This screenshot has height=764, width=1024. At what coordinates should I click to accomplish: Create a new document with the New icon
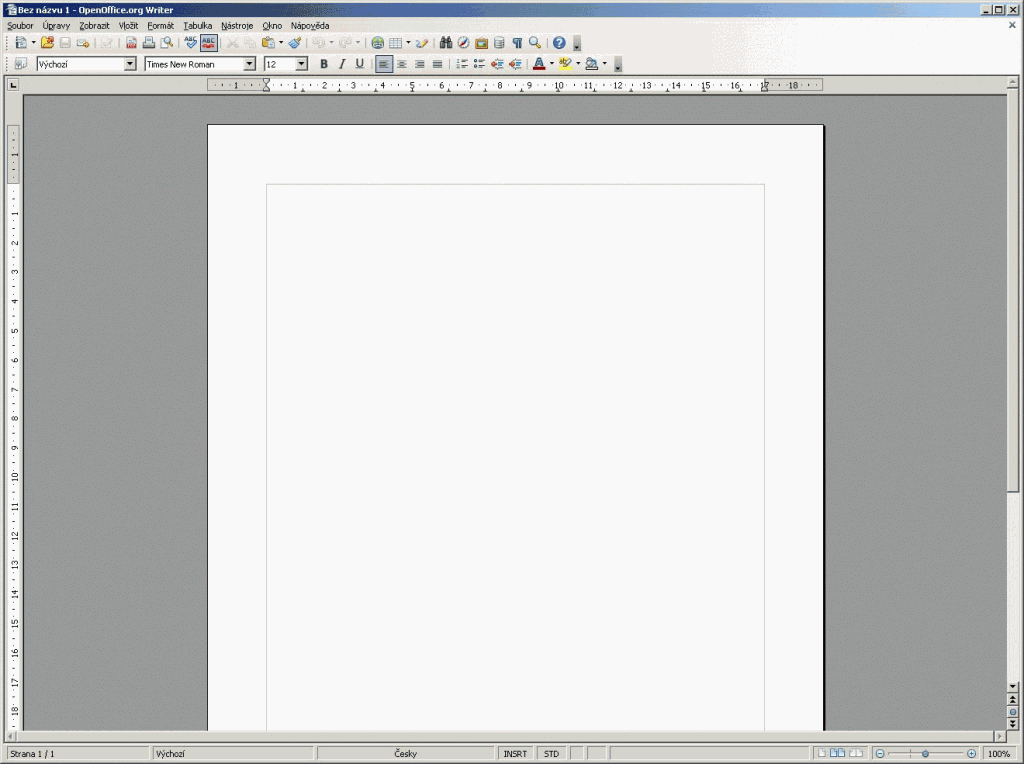click(x=20, y=43)
